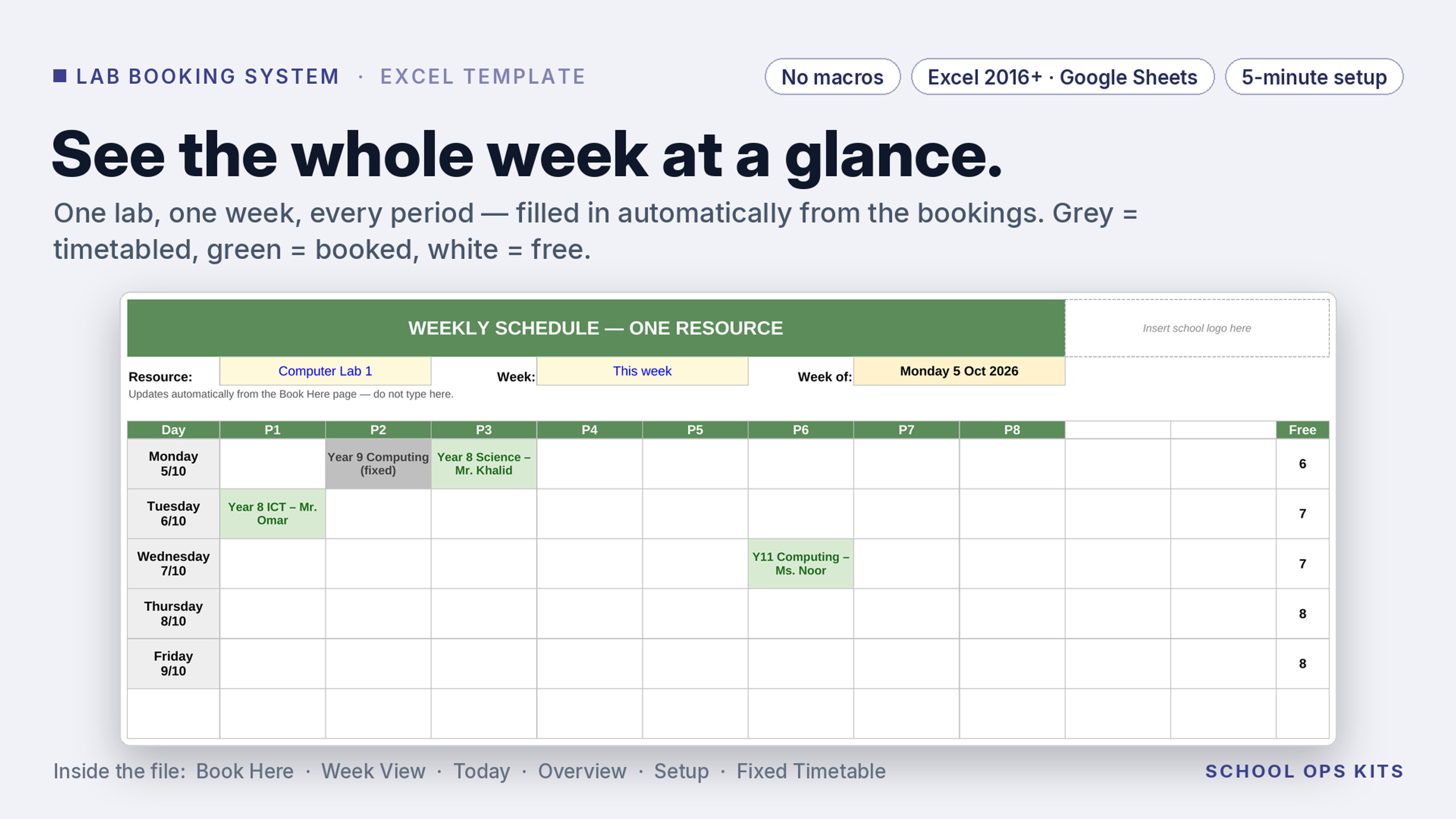Click the Today sheet name
The width and height of the screenshot is (1456, 819).
coord(482,771)
